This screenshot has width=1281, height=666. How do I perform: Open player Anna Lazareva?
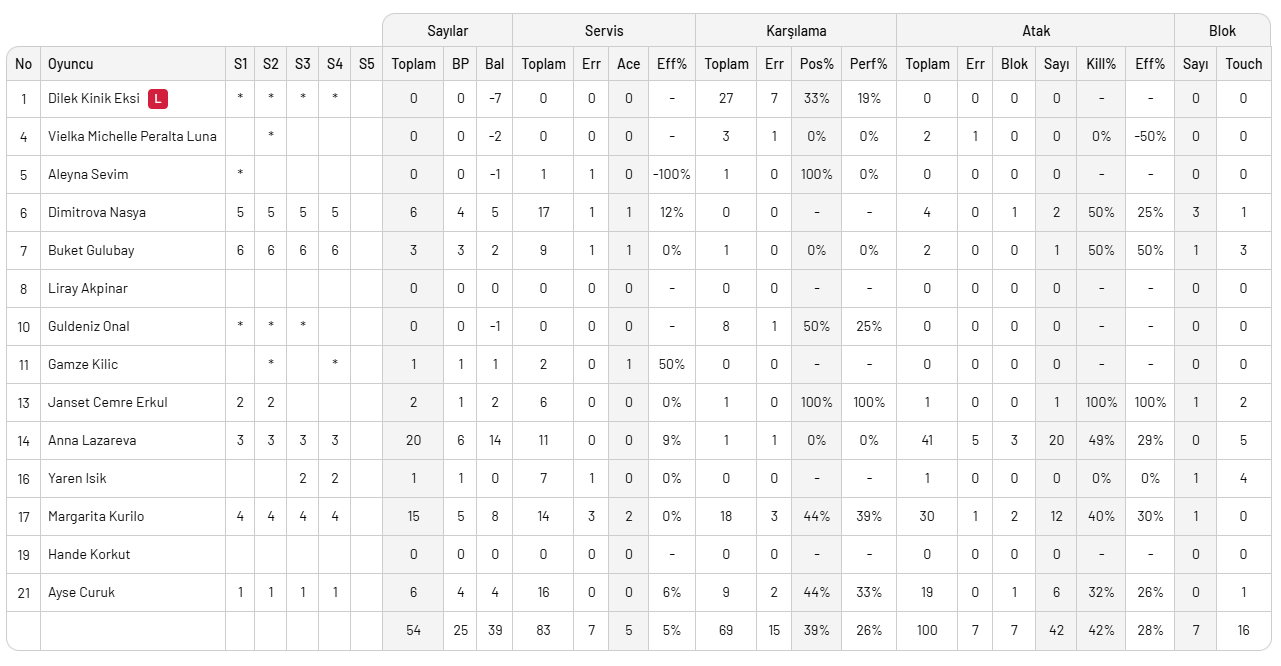[x=92, y=440]
